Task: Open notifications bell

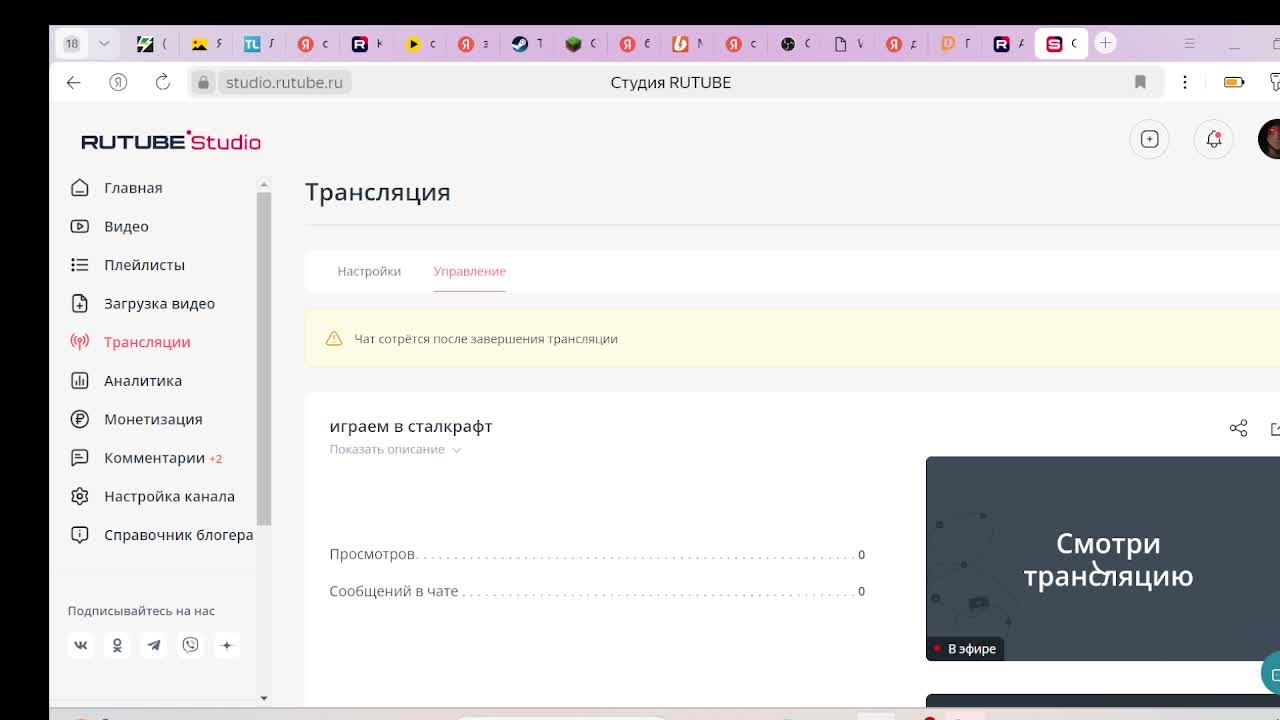Action: click(1213, 139)
